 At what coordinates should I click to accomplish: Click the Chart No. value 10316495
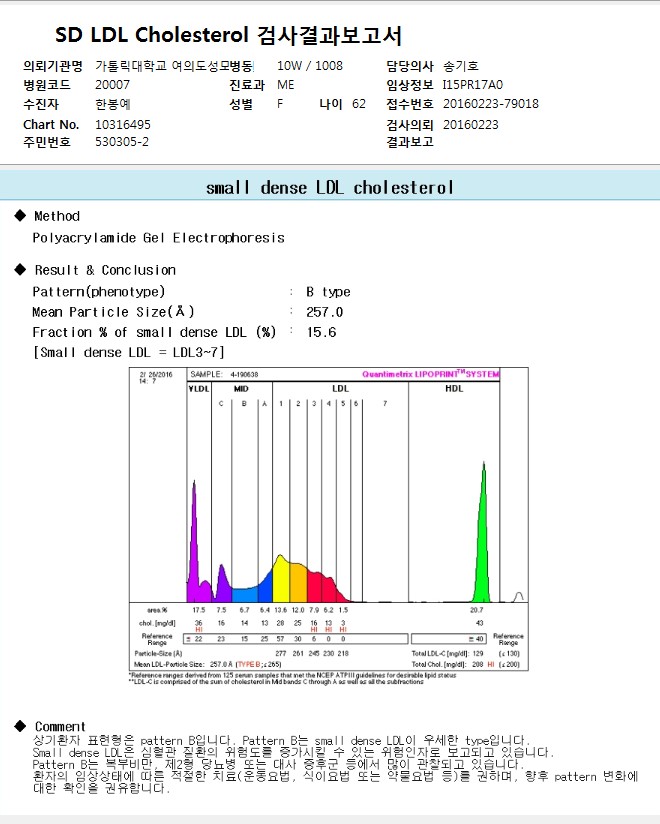click(x=123, y=125)
